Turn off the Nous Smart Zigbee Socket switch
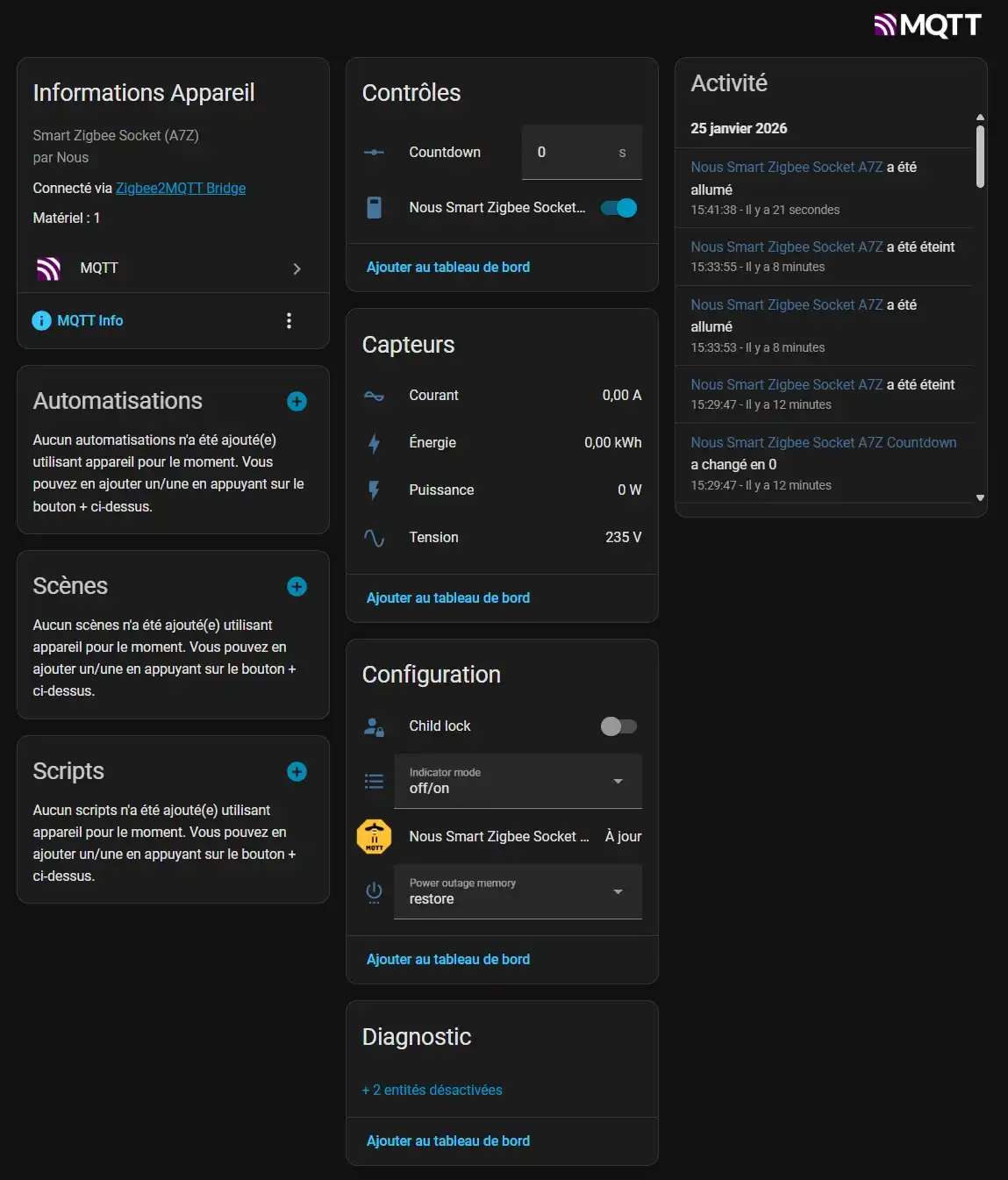1008x1180 pixels. 618,208
